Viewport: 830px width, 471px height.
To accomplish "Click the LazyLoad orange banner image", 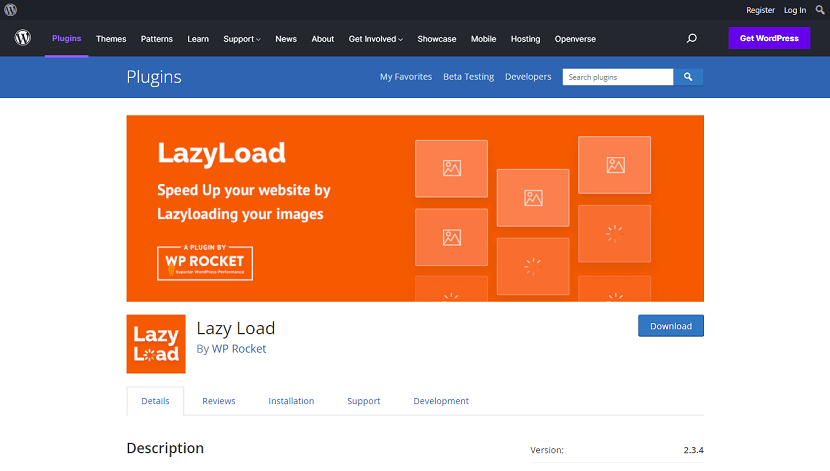I will pos(415,209).
